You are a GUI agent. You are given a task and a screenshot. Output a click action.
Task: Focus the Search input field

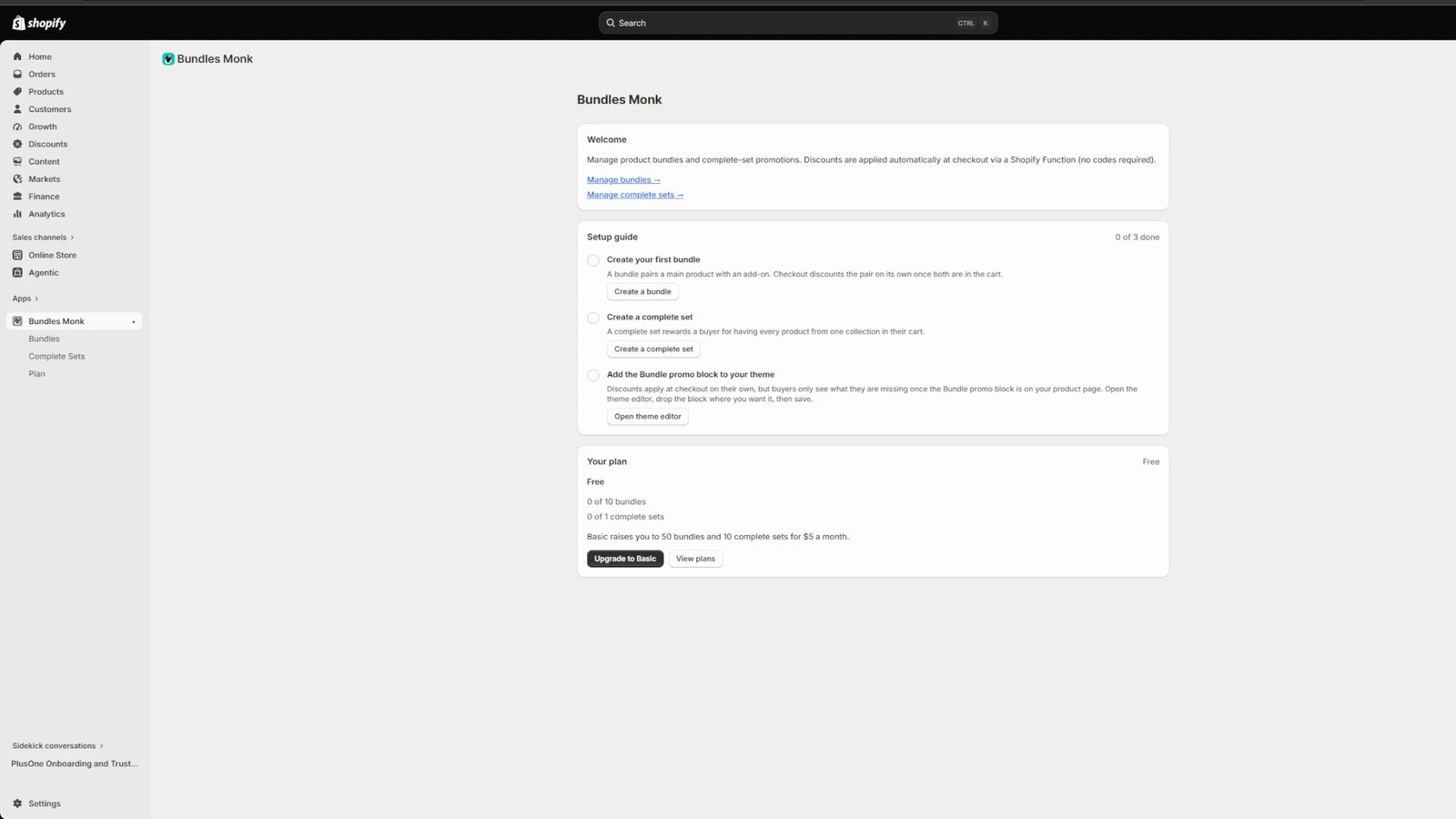point(798,23)
